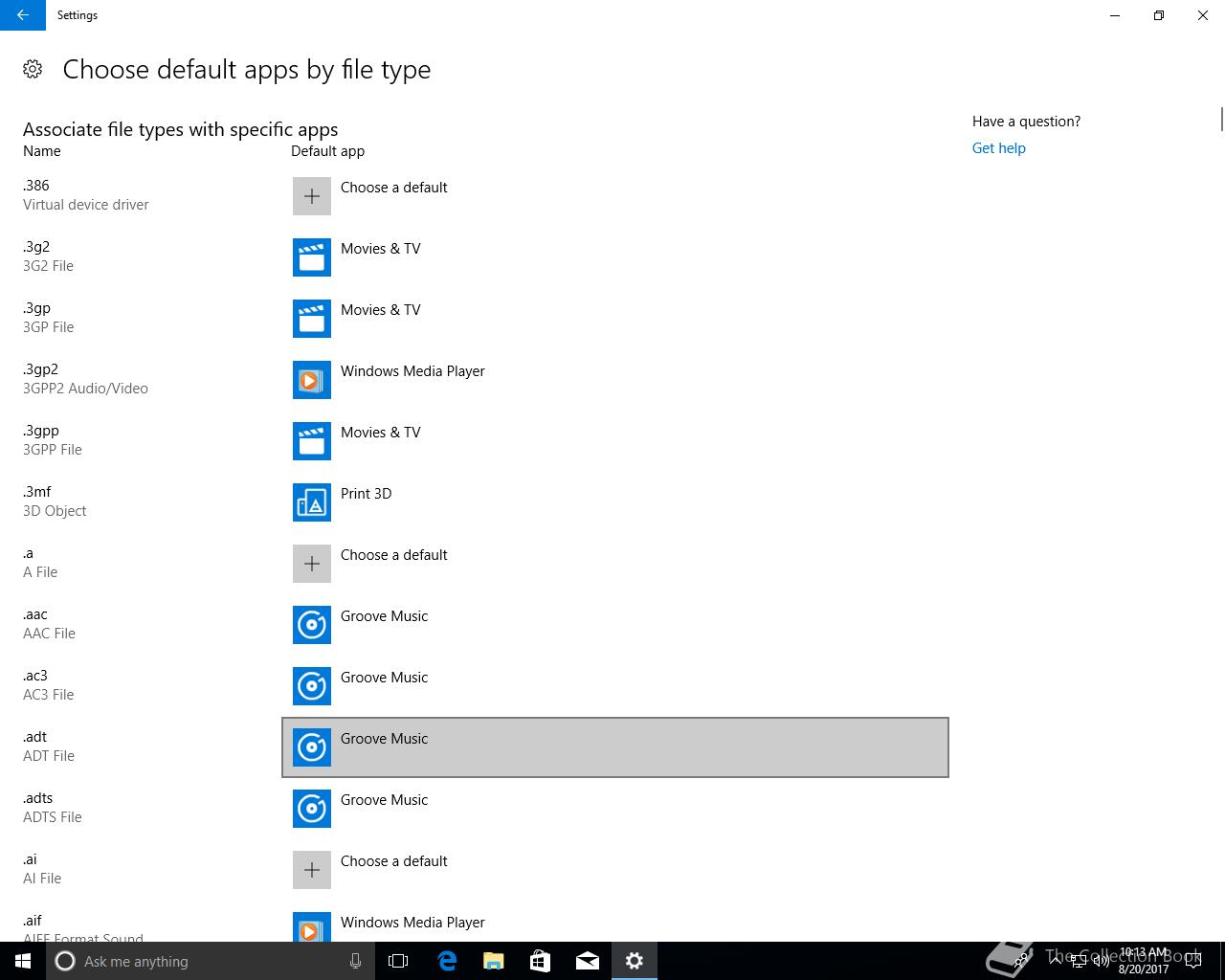The width and height of the screenshot is (1225, 980).
Task: Click the .386 extension label
Action: pyautogui.click(x=36, y=186)
